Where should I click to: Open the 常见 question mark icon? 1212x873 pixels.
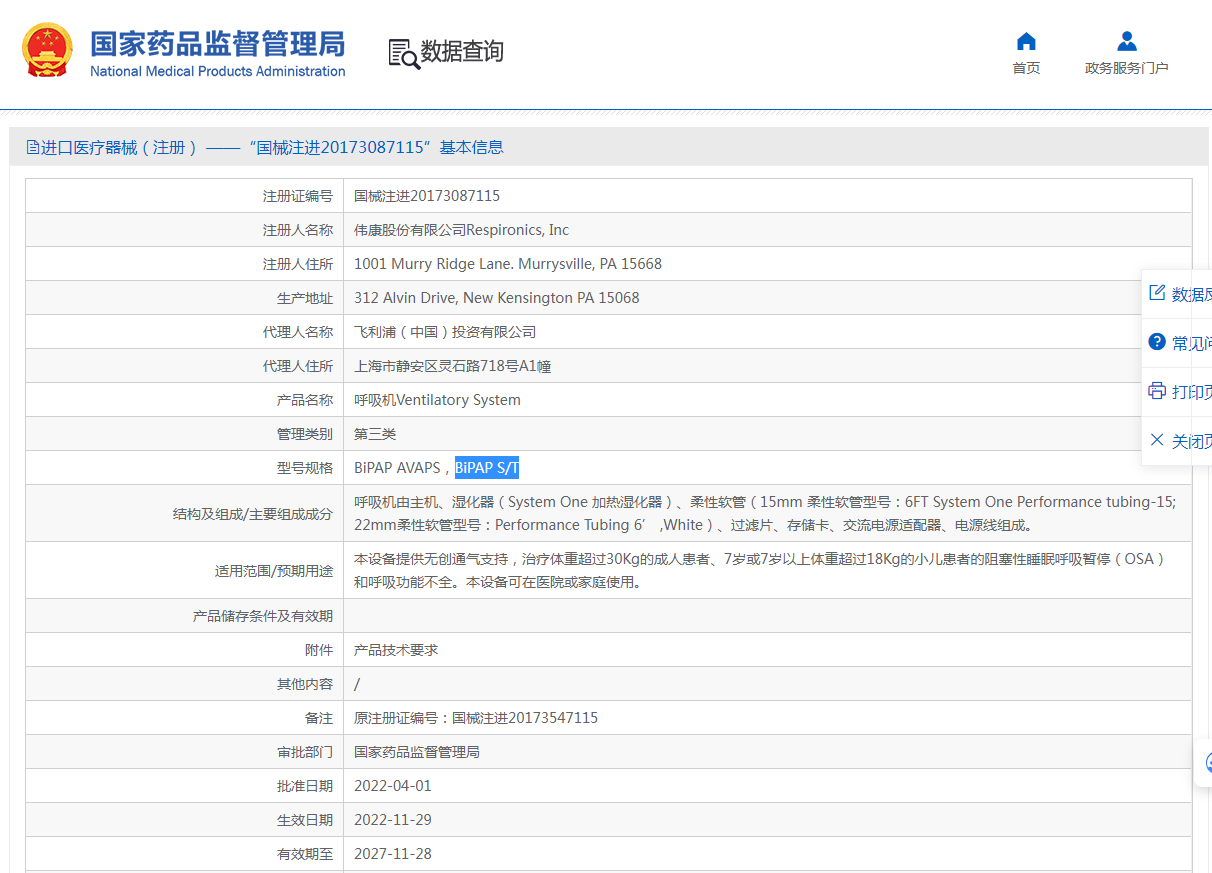[1157, 342]
